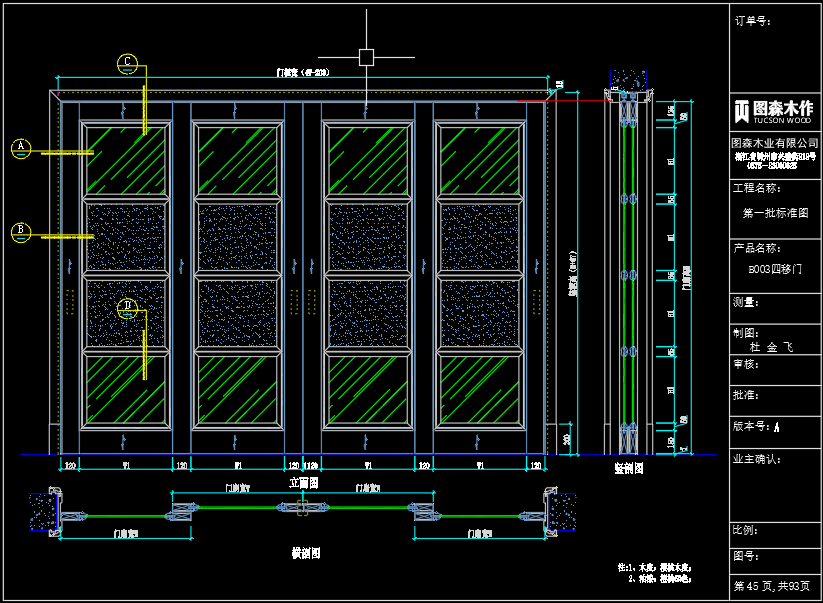Select the product name text B003四移门
The image size is (823, 603).
tap(774, 269)
